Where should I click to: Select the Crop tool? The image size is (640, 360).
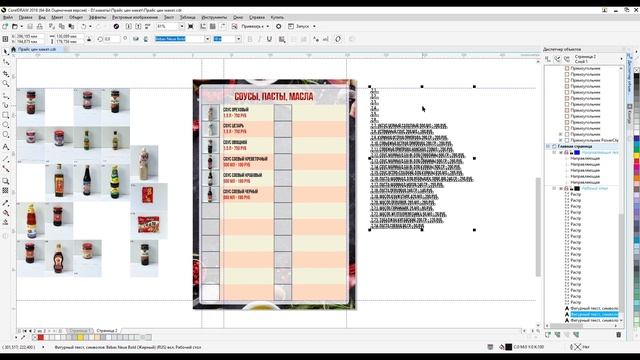(6, 73)
